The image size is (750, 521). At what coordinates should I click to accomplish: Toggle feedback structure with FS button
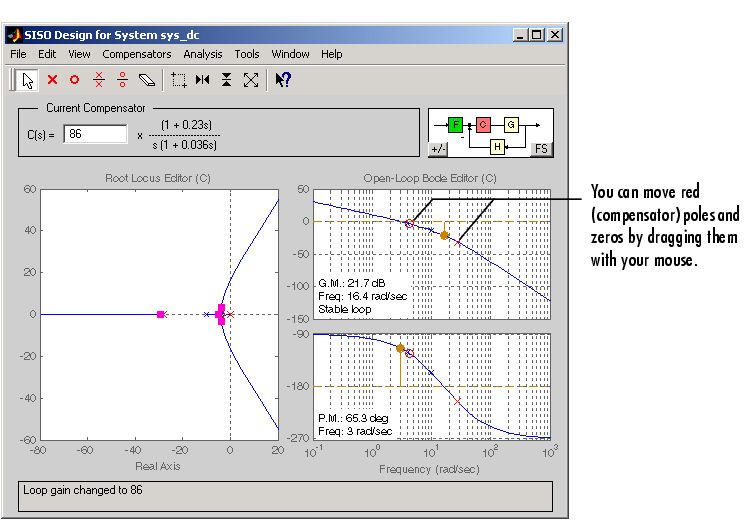pyautogui.click(x=540, y=149)
